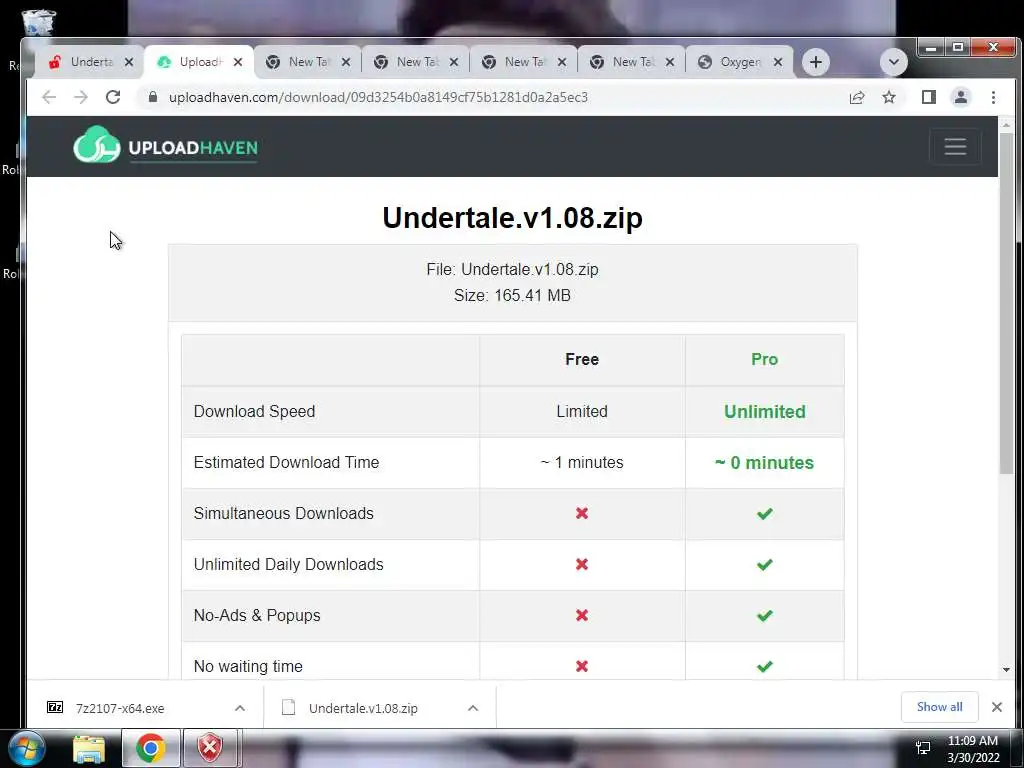Click the page vertical scrollbar thumb
Image resolution: width=1024 pixels, height=768 pixels.
pos(1006,302)
